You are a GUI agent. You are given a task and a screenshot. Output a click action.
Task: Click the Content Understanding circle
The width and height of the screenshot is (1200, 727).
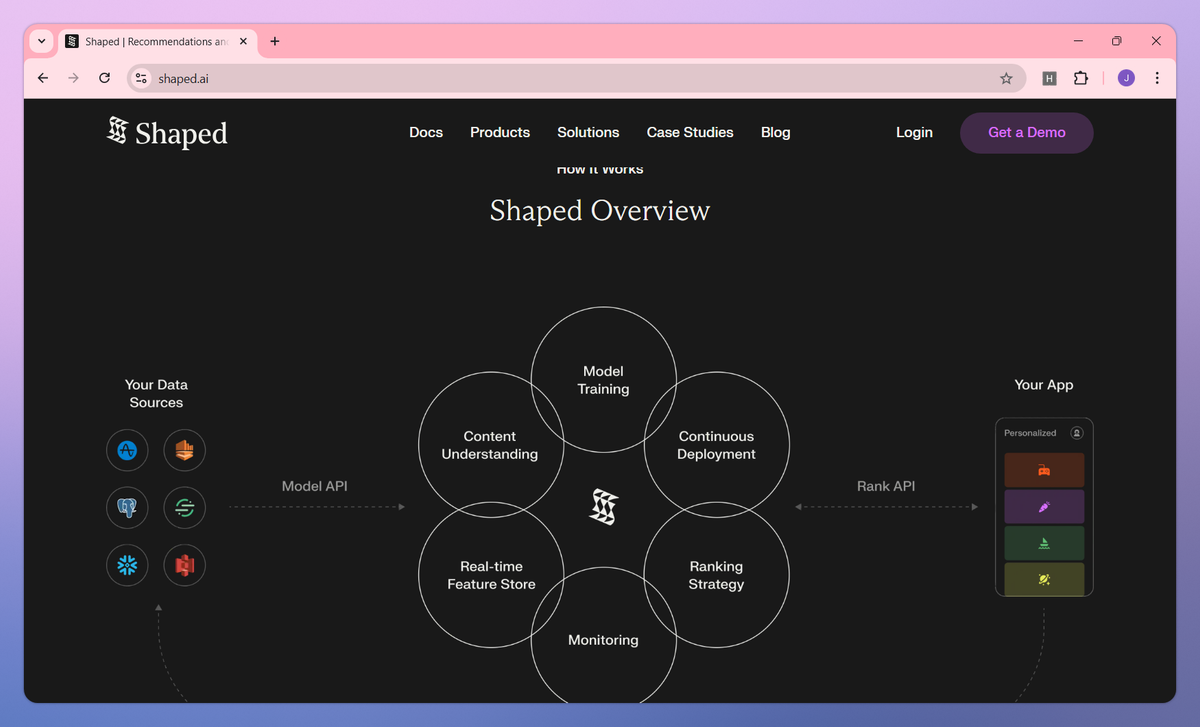[x=490, y=445]
